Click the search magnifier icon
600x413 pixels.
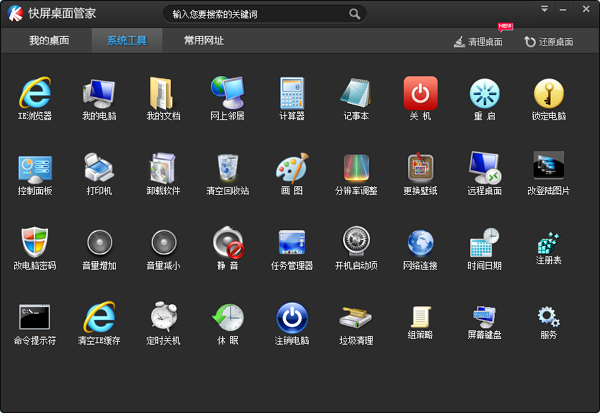point(354,14)
